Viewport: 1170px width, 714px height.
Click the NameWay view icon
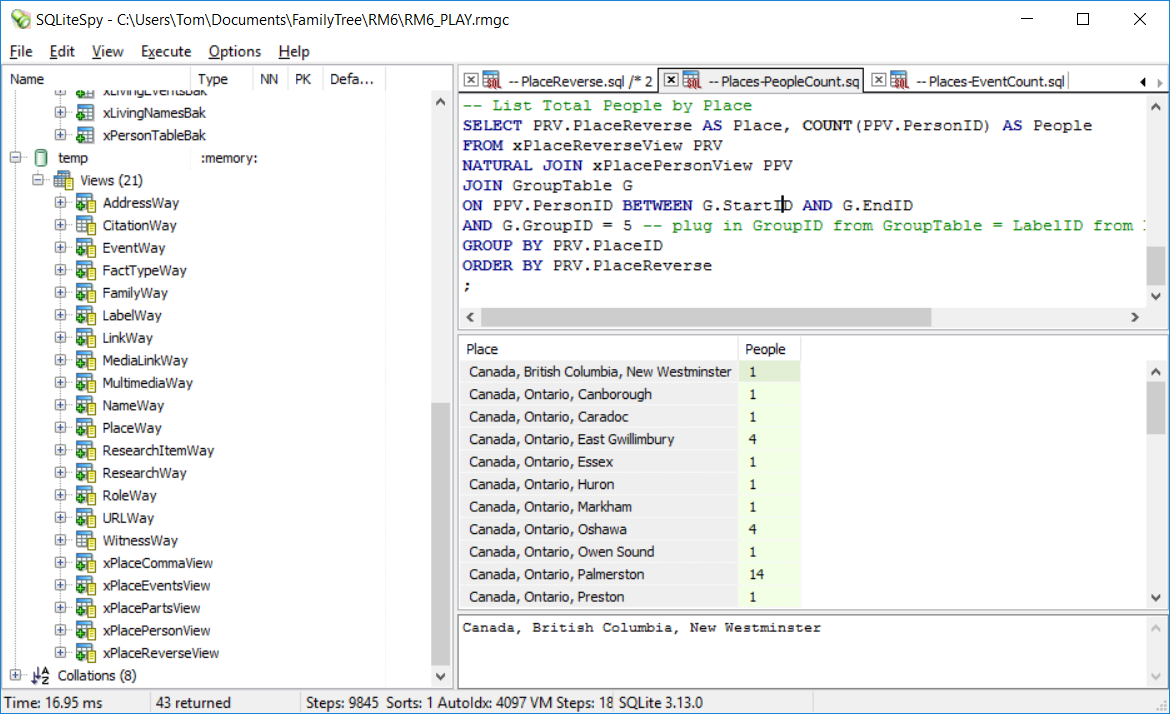(86, 405)
